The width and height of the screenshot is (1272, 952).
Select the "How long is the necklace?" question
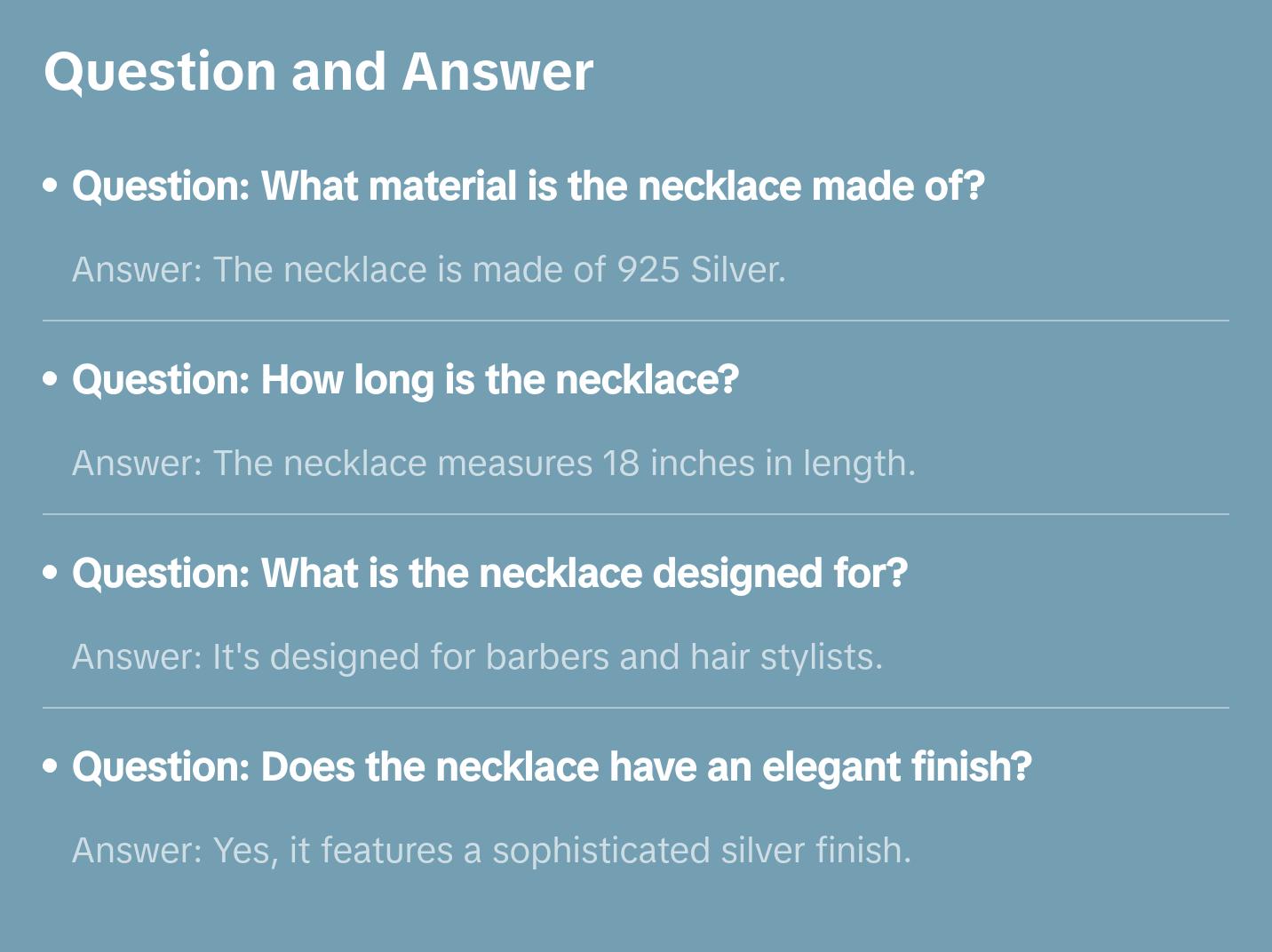(405, 380)
